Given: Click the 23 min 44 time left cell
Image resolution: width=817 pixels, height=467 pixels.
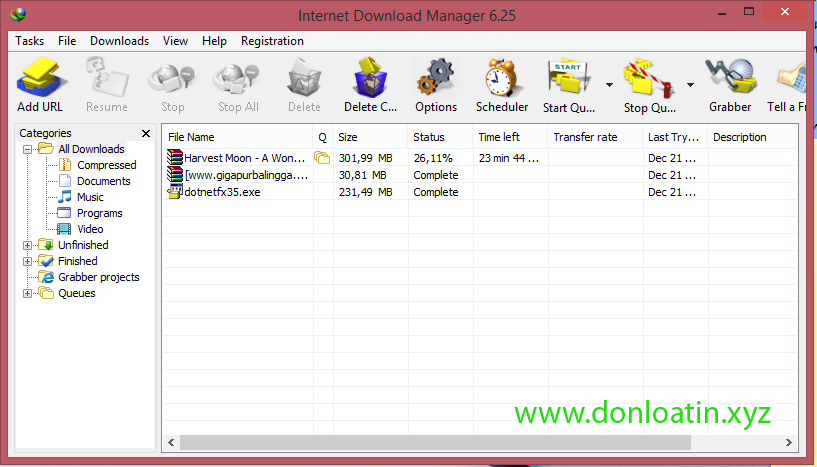Looking at the screenshot, I should coord(509,158).
